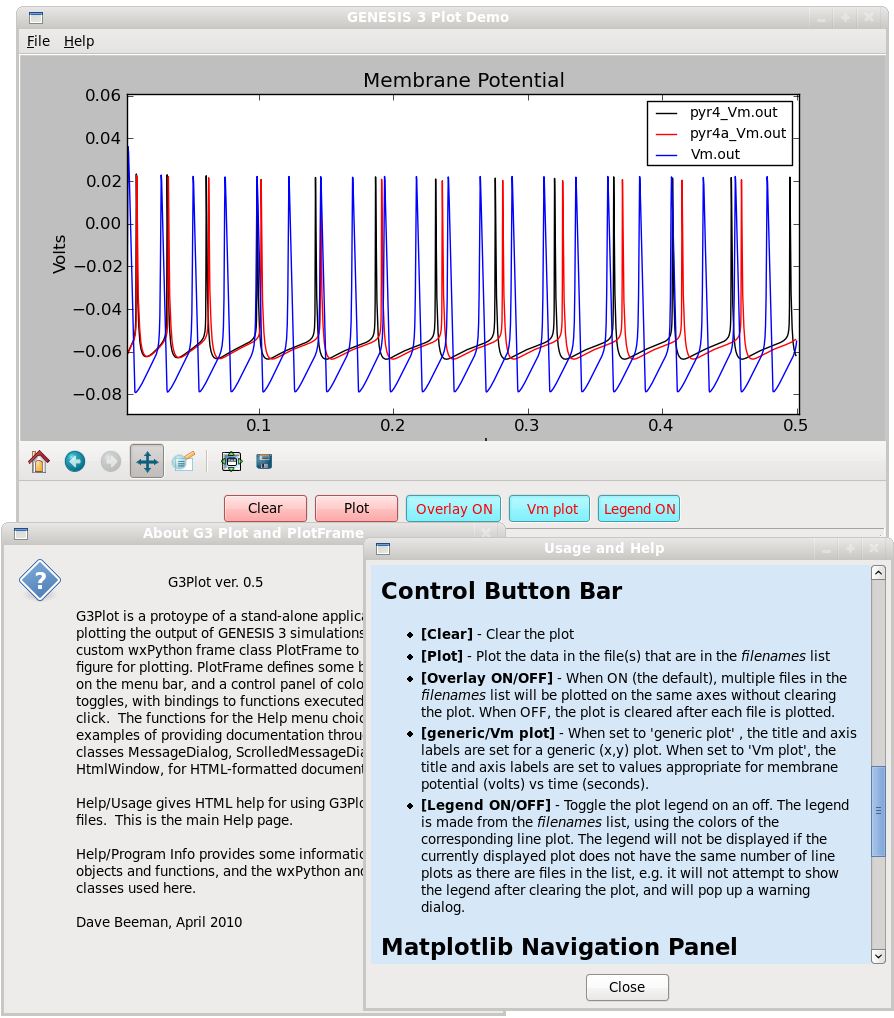
Task: Toggle the Vm plot button
Action: click(x=550, y=508)
